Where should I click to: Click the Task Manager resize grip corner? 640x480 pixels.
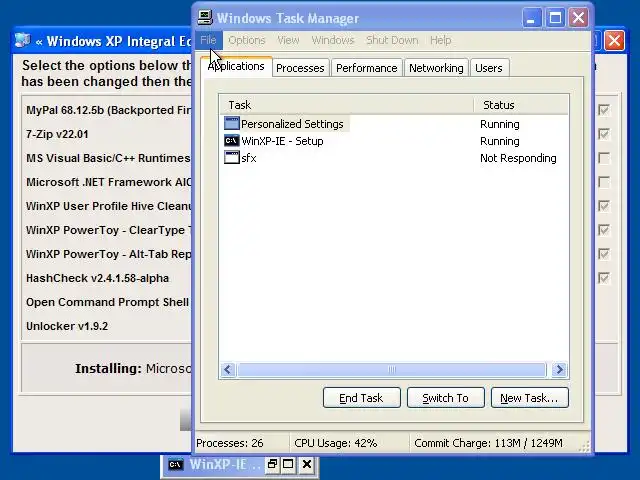click(x=584, y=447)
